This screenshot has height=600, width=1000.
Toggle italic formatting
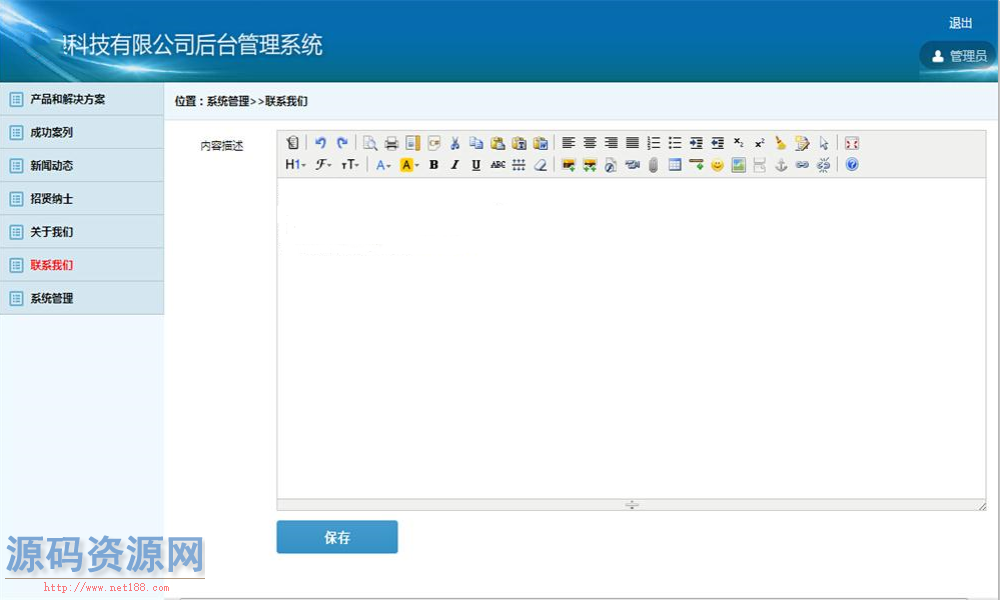coord(455,165)
